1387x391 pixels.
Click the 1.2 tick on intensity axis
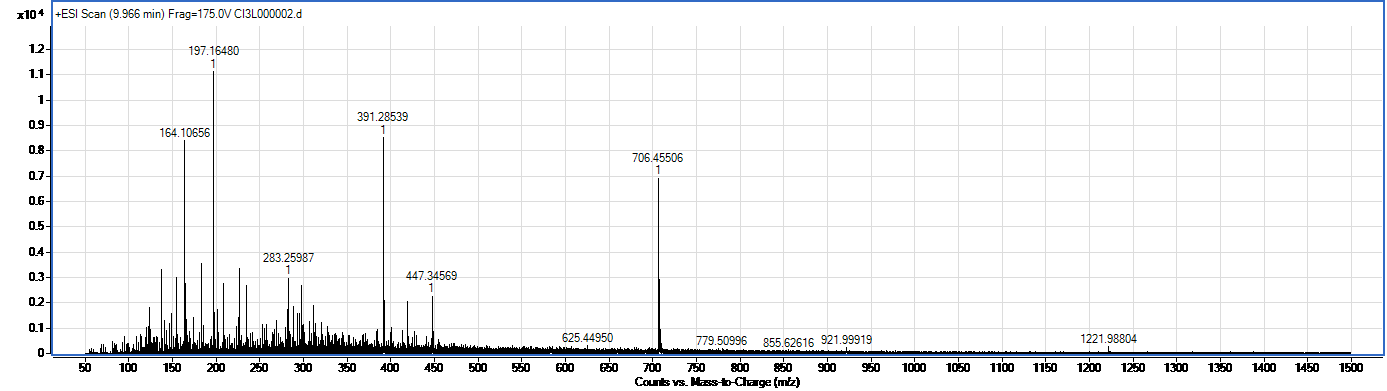click(37, 49)
